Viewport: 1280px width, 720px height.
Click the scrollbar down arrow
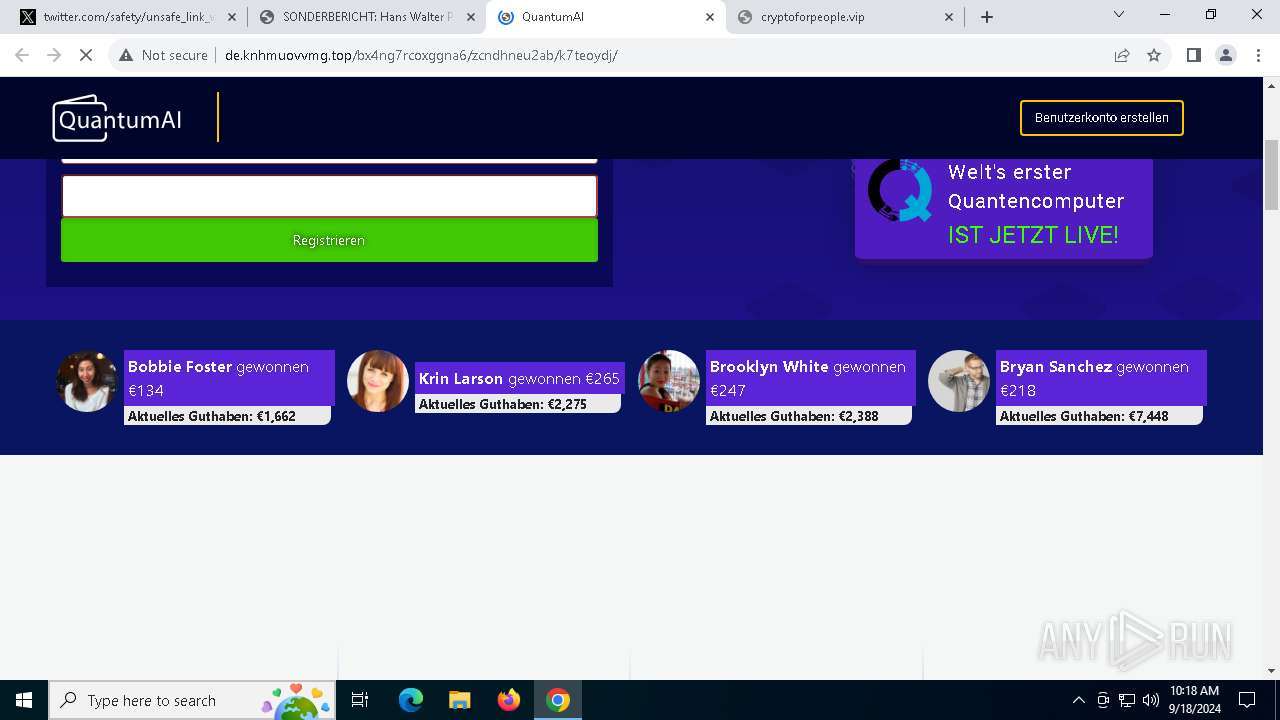pos(1271,671)
